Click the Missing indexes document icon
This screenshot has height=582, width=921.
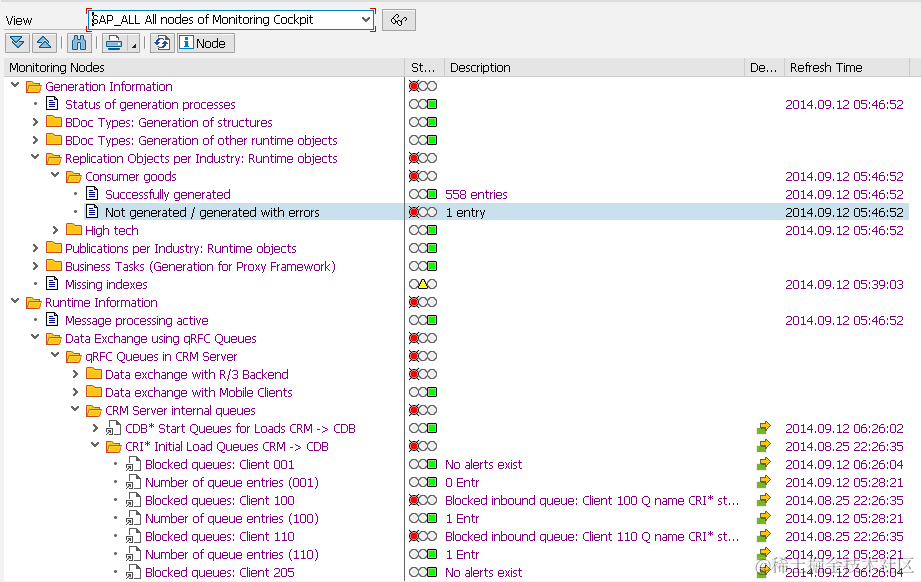[x=52, y=284]
